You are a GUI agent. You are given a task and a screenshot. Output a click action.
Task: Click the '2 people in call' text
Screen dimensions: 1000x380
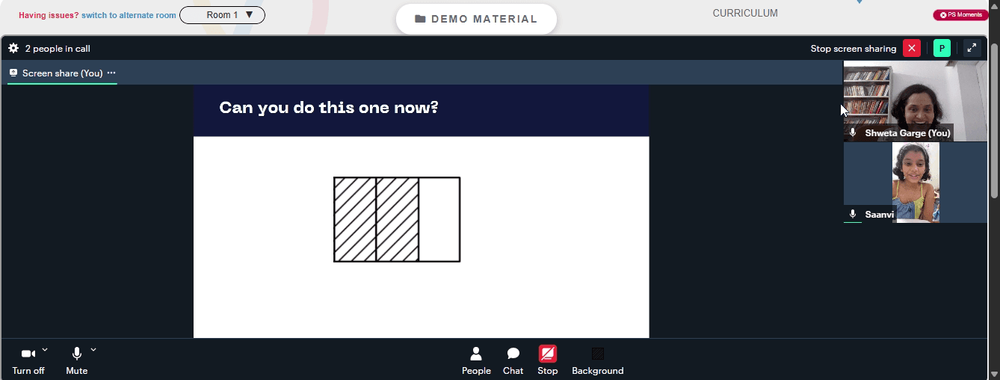(x=57, y=48)
